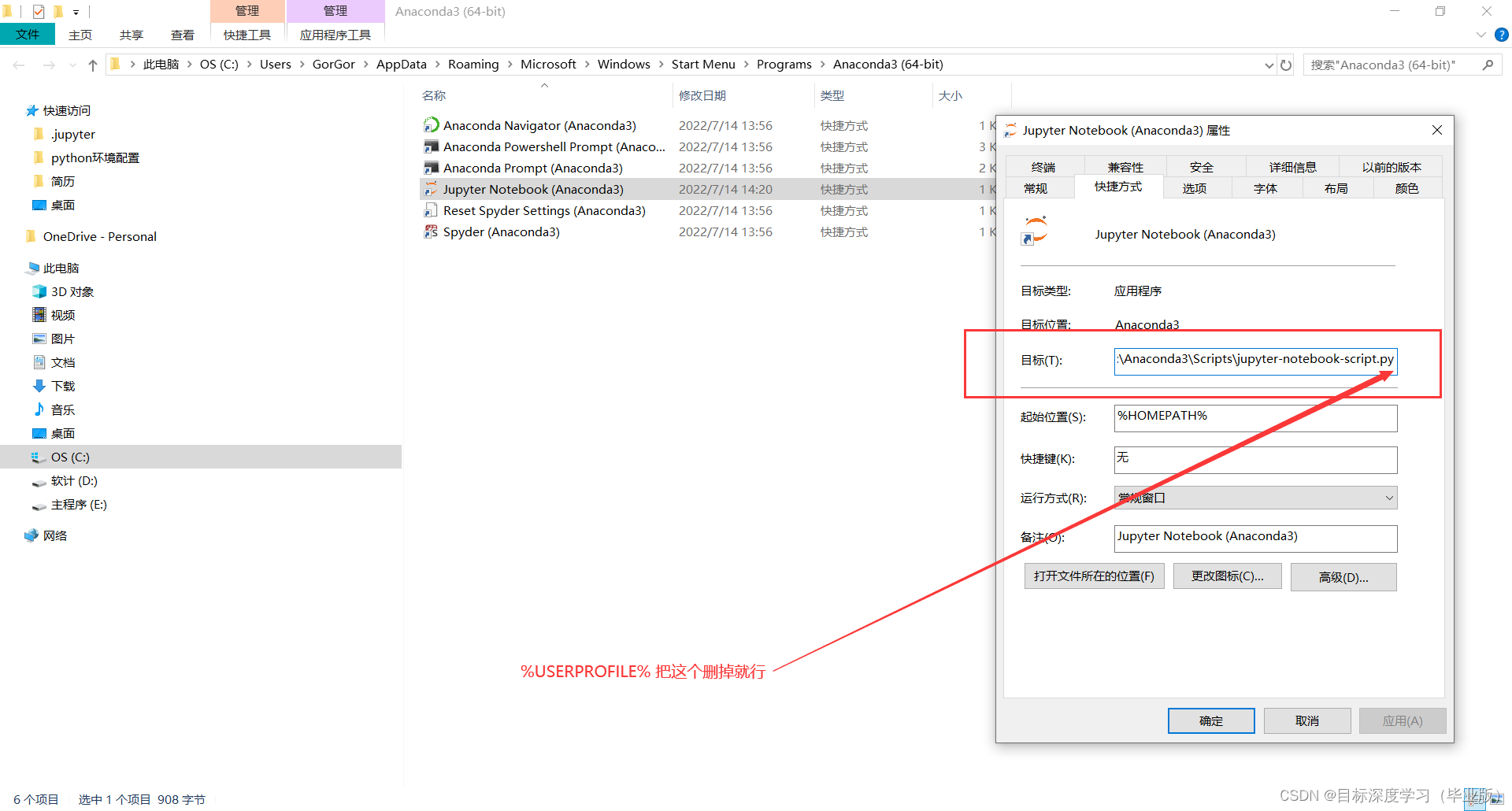Click the search magnifier icon
Screen dimensions: 1512x811
(x=1488, y=65)
